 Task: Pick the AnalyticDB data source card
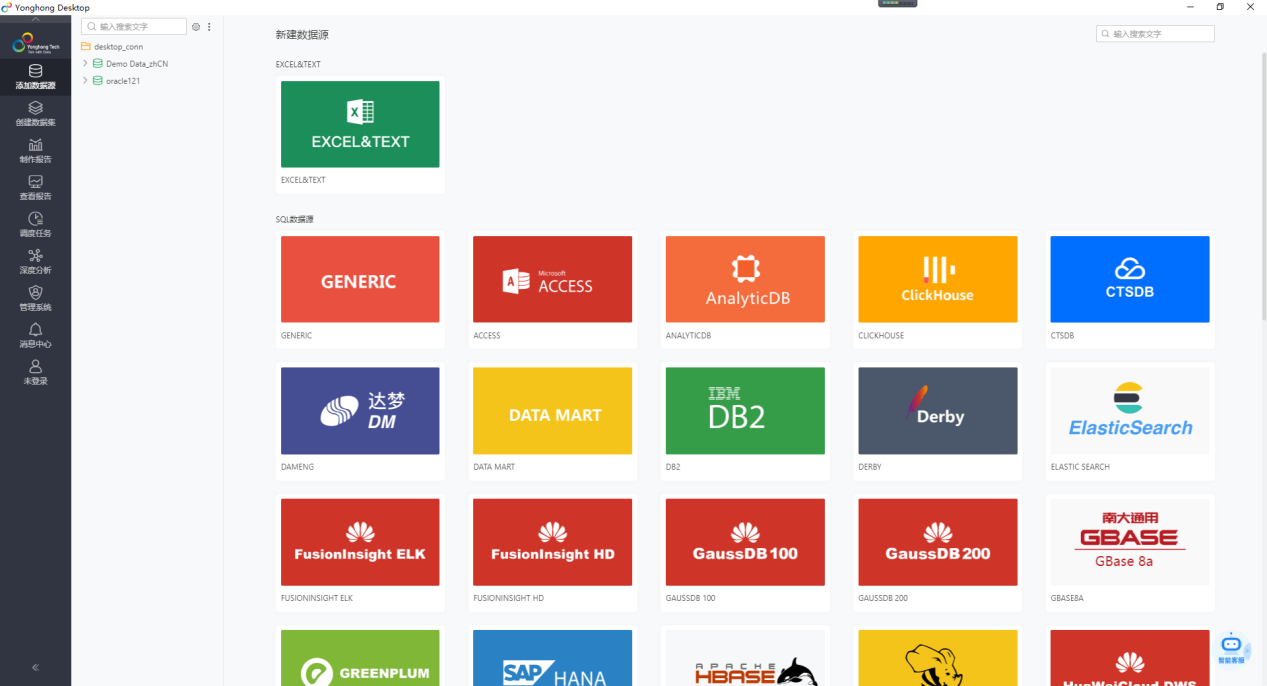click(x=745, y=289)
